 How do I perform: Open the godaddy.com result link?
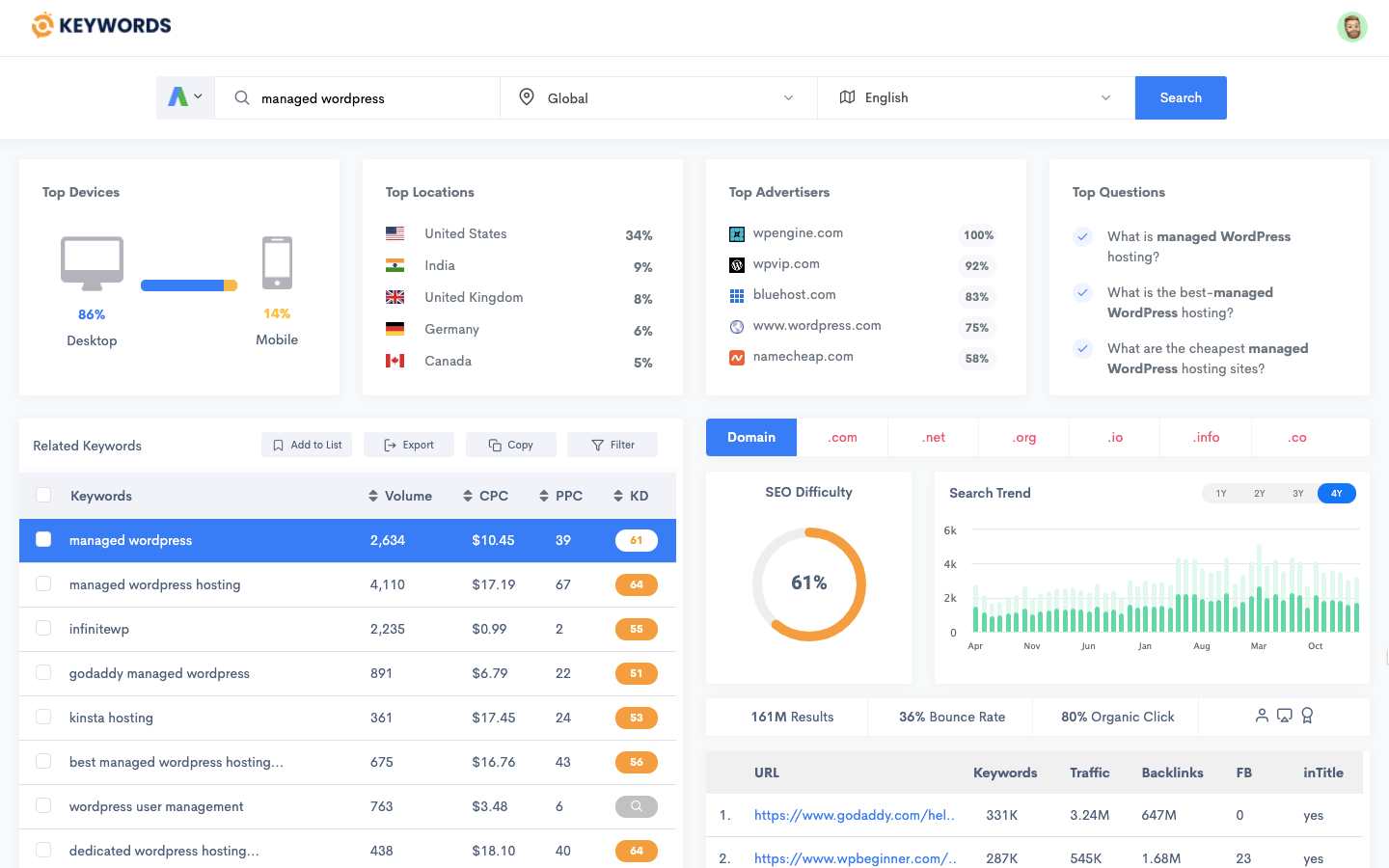pyautogui.click(x=855, y=815)
